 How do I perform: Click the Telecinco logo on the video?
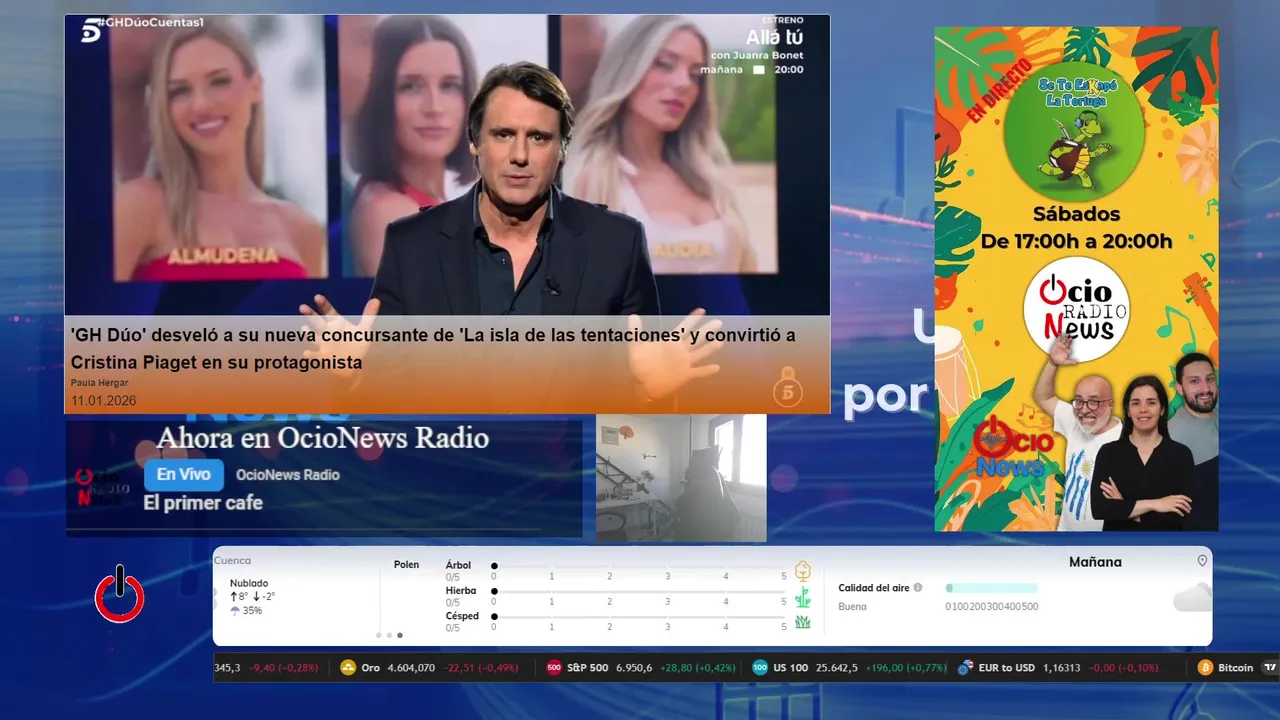coord(89,31)
